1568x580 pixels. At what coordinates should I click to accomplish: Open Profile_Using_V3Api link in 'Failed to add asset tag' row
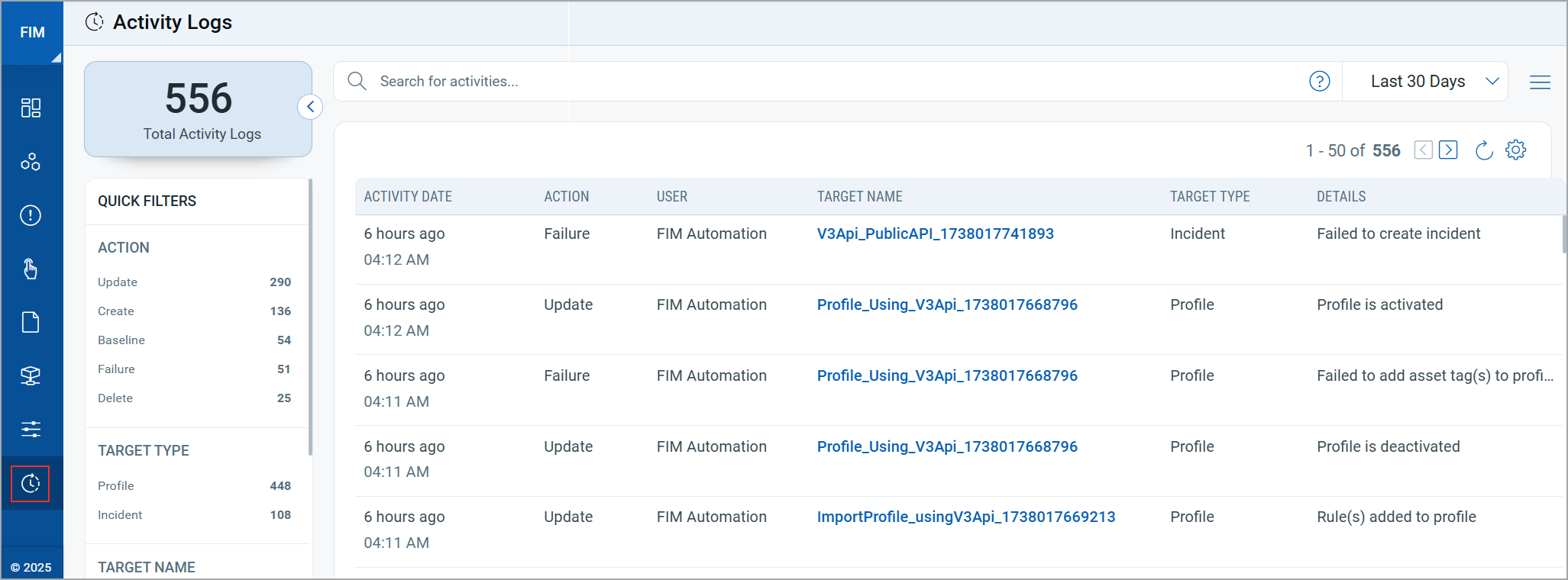947,375
